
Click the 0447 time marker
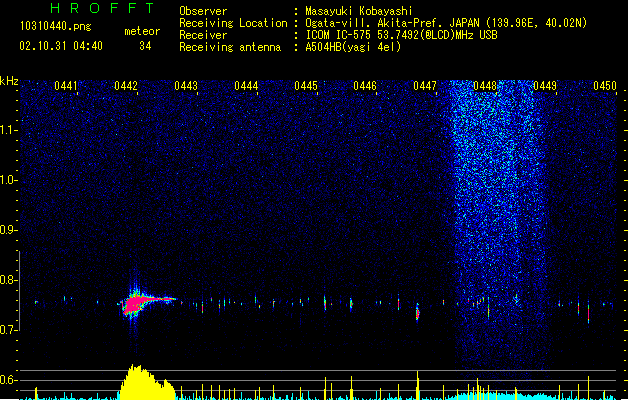click(425, 86)
